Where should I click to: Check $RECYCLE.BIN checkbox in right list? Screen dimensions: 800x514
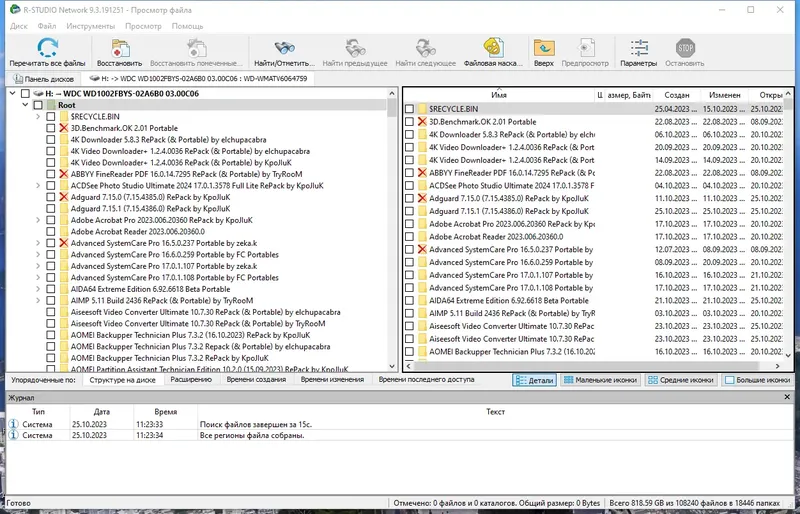[x=409, y=109]
